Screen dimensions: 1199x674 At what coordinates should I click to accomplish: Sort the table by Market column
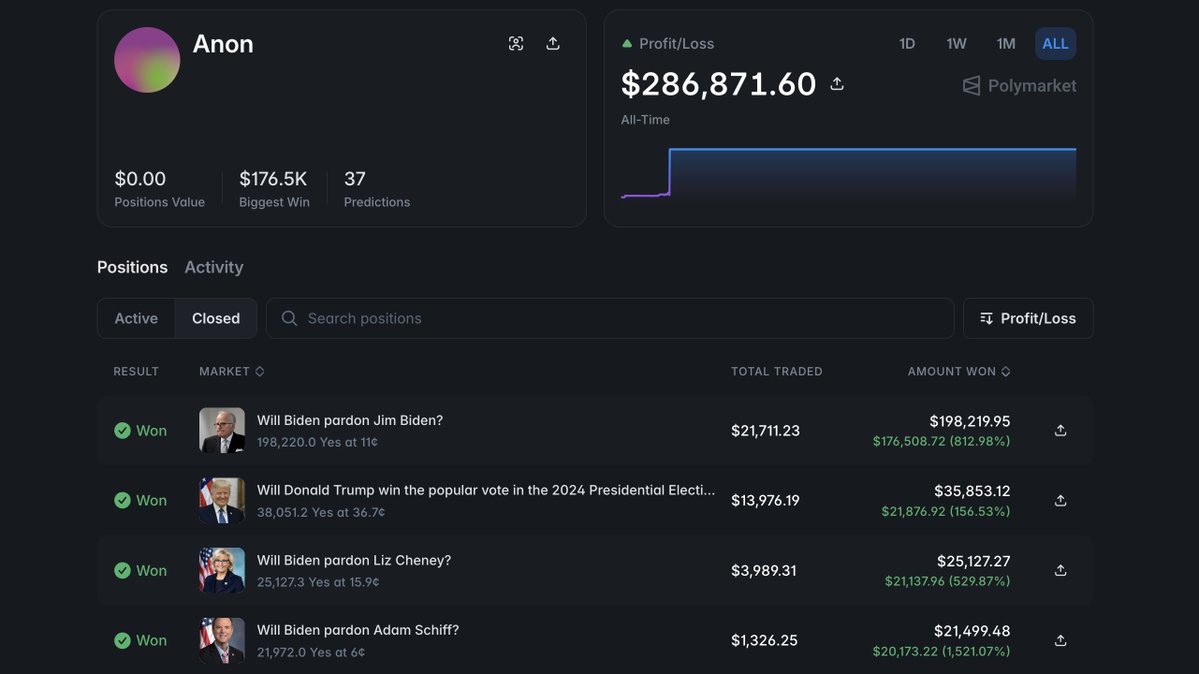point(231,371)
